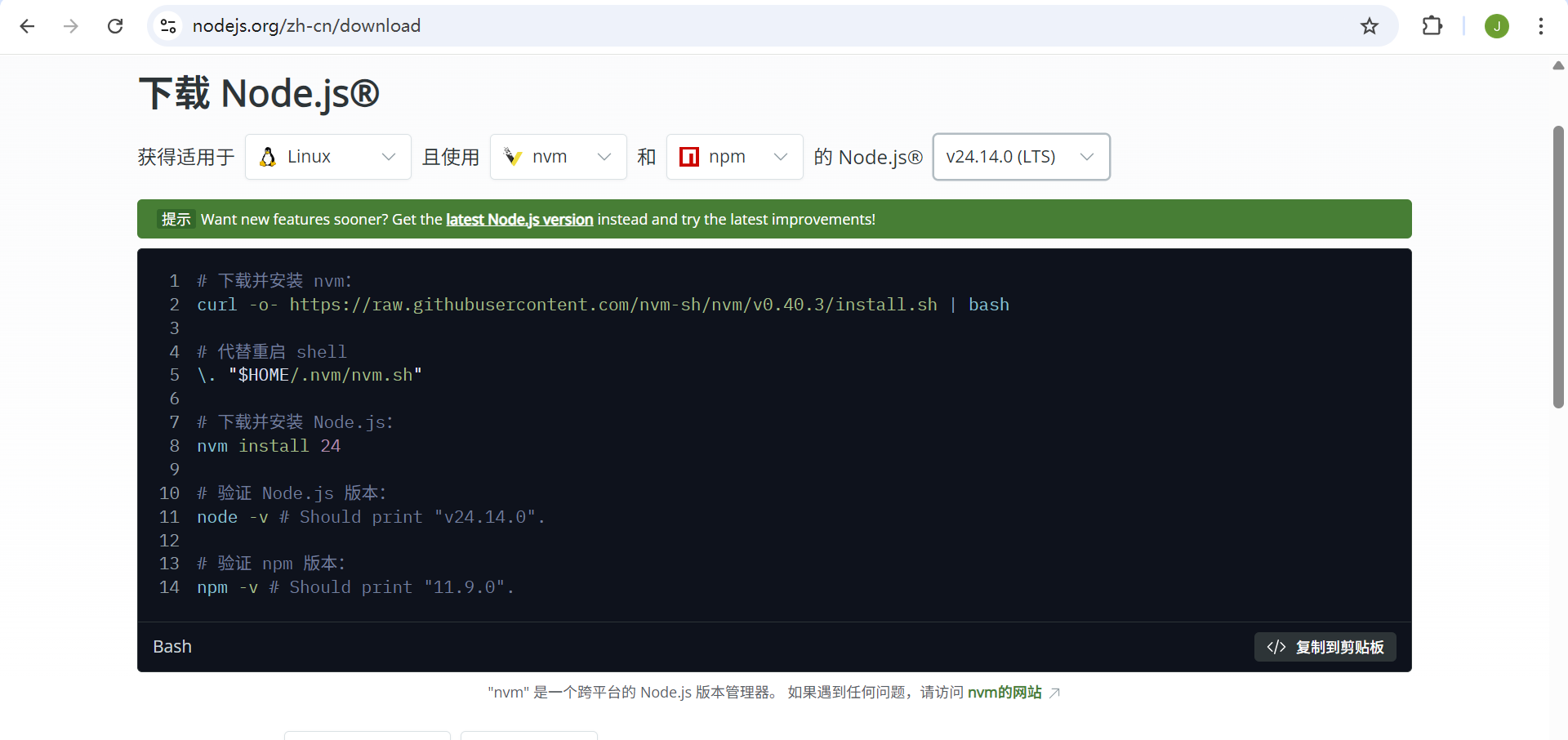Viewport: 1568px width, 740px height.
Task: Click the code brackets icon on copy button
Action: coord(1276,647)
